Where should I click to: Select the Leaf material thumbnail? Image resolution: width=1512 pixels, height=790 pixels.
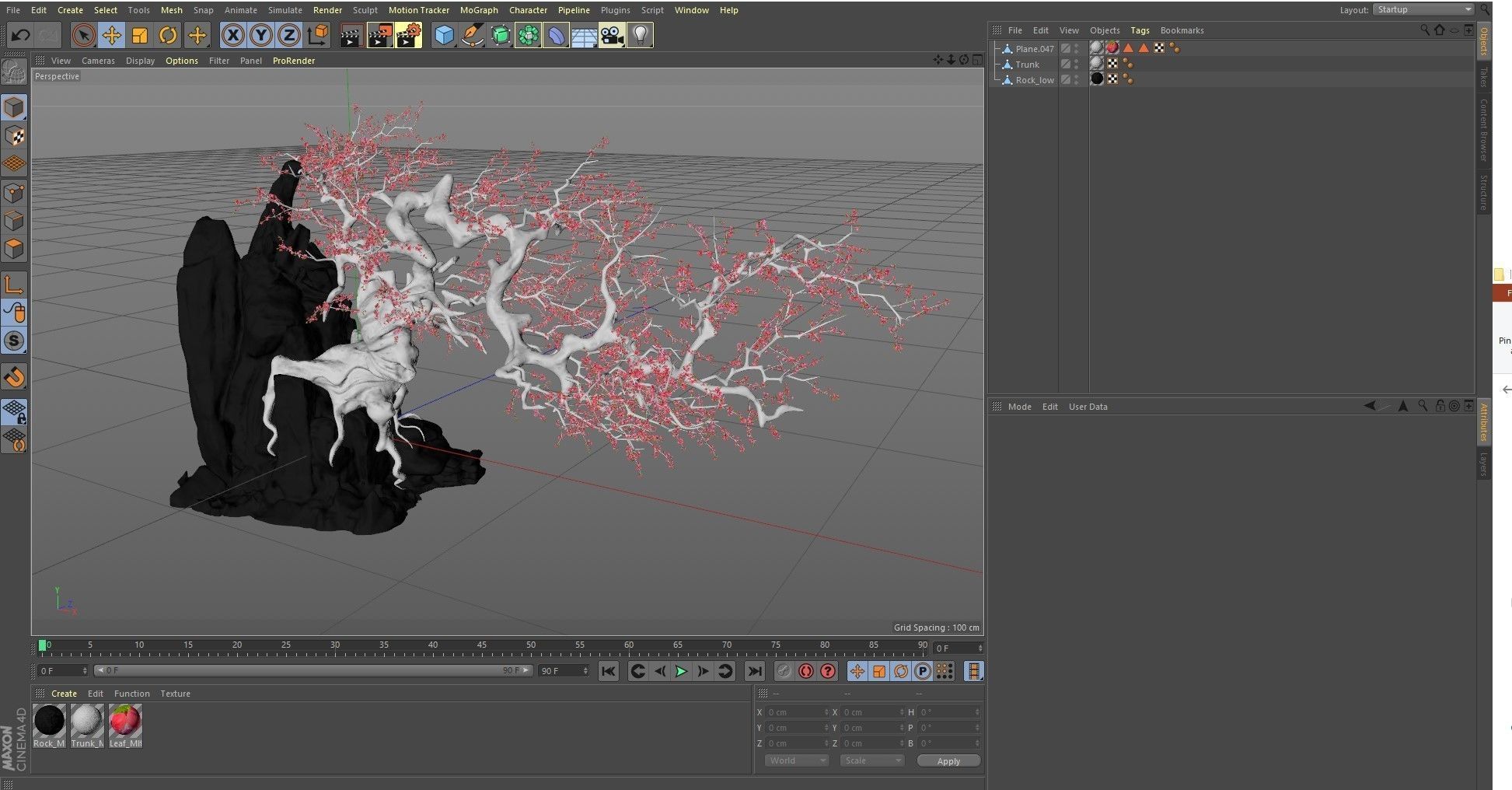tap(125, 726)
